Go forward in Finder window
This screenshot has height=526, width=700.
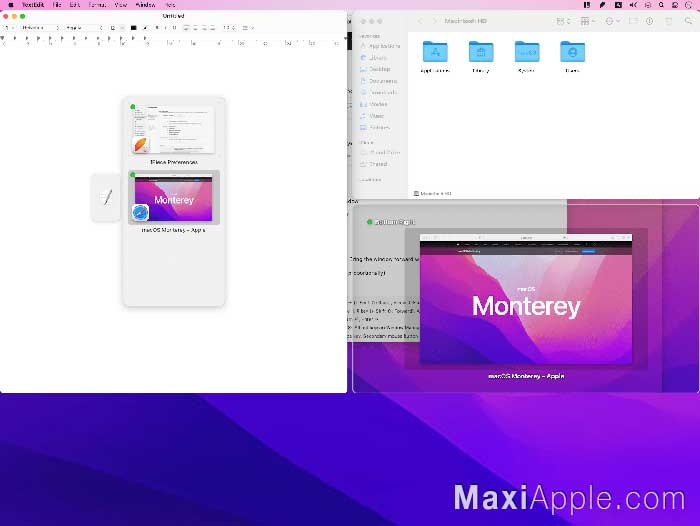click(x=434, y=21)
